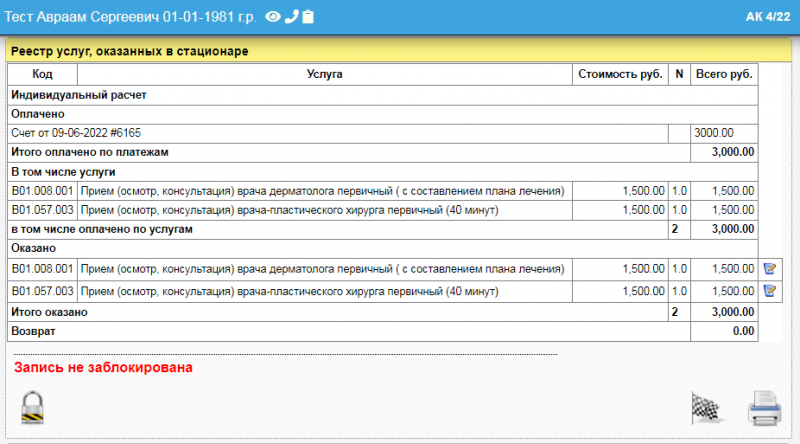Edit the rendered dermatologist service row
The width and height of the screenshot is (800, 444).
(769, 269)
